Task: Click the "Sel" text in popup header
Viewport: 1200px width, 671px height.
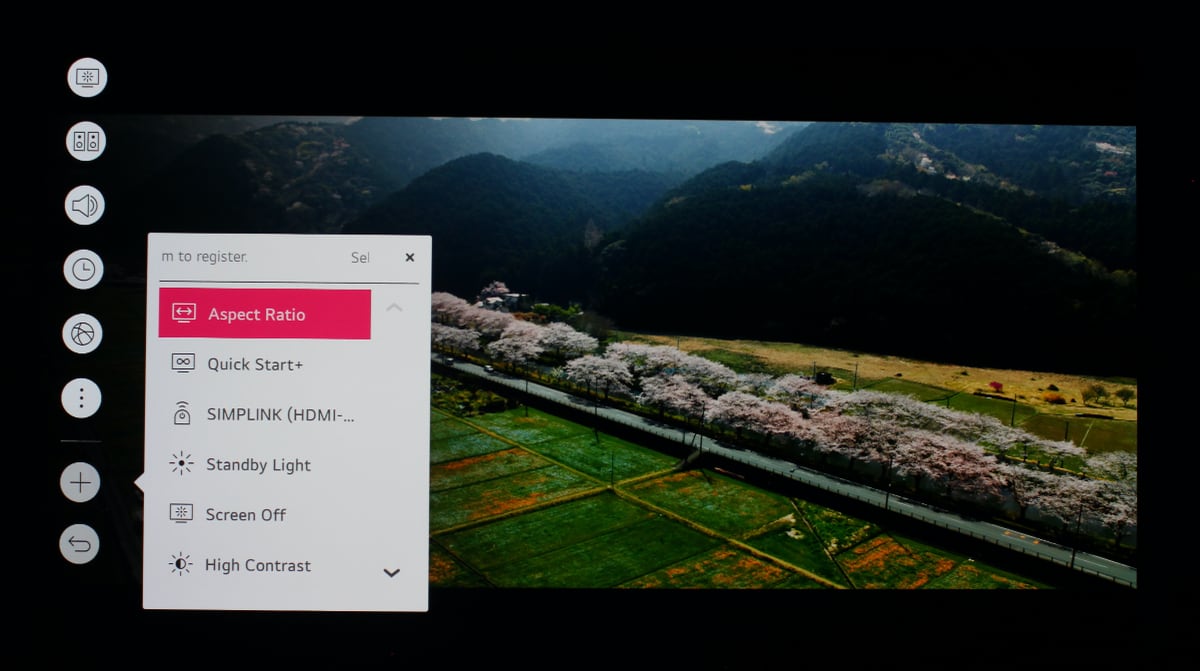Action: (x=360, y=258)
